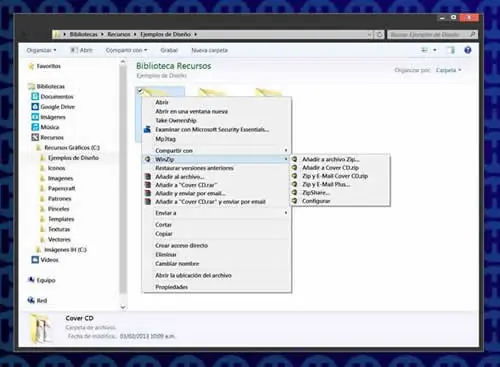Click the ZipShare icon in WinZip submenu
Viewport: 500px width, 367px height.
tap(294, 193)
